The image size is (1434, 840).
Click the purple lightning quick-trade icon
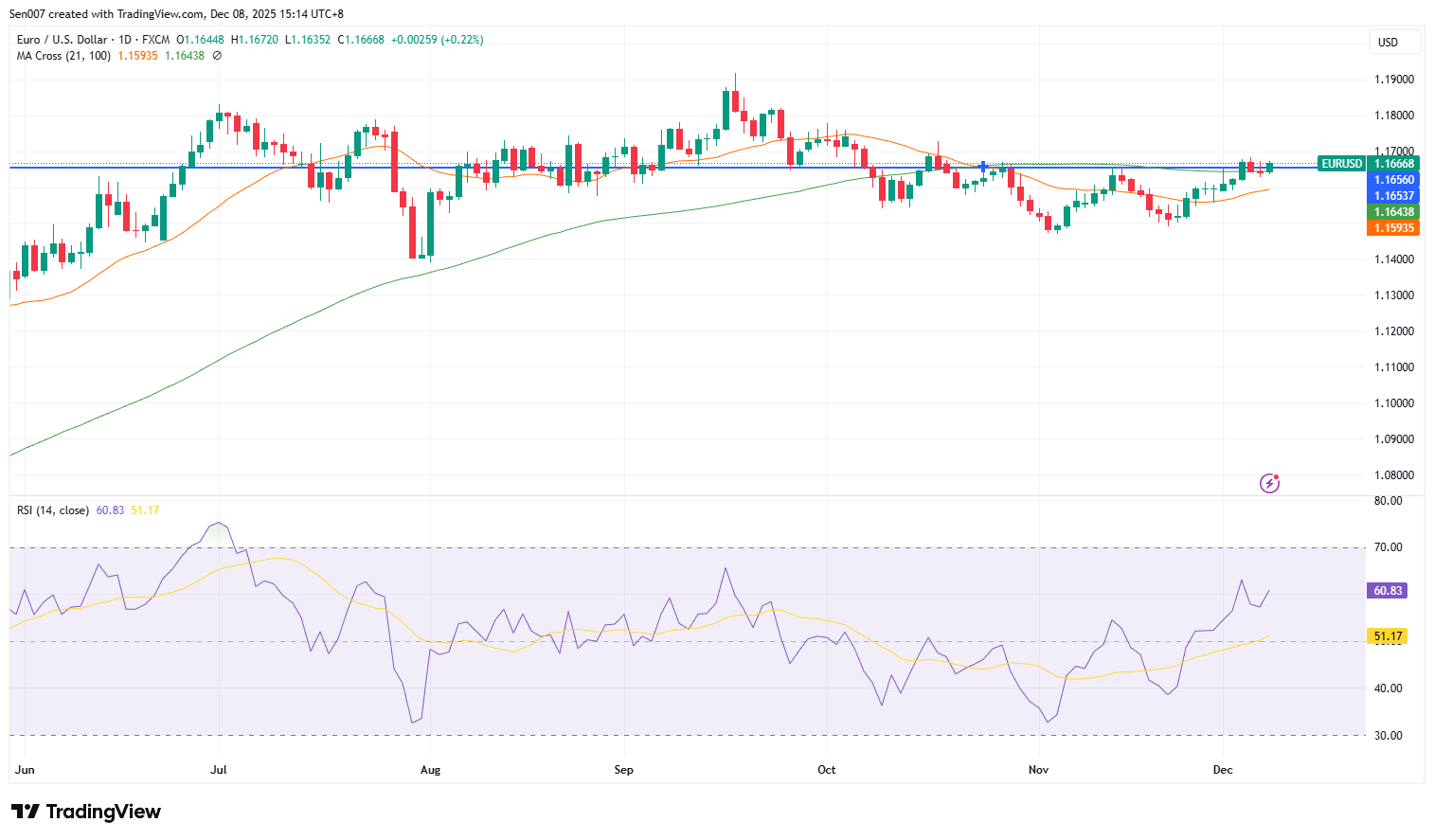click(x=1267, y=483)
